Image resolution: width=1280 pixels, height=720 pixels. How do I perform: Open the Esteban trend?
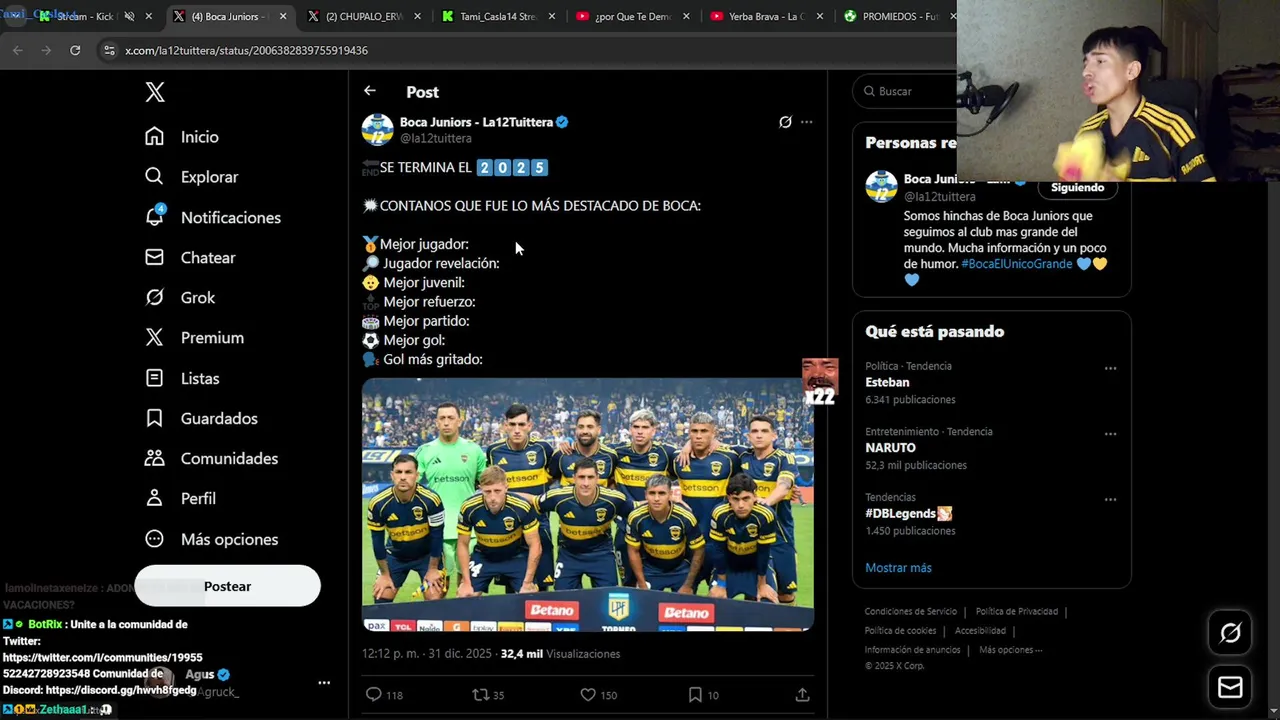pos(887,382)
